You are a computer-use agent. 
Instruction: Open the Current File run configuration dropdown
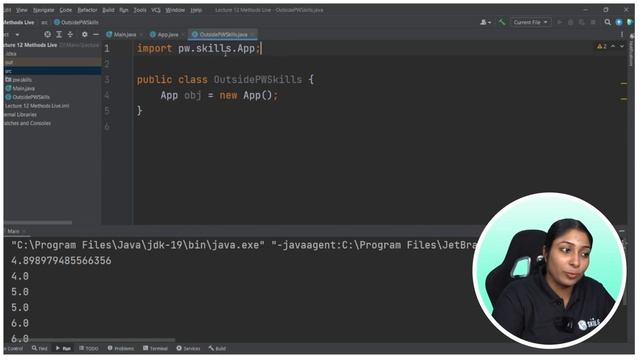coord(530,22)
